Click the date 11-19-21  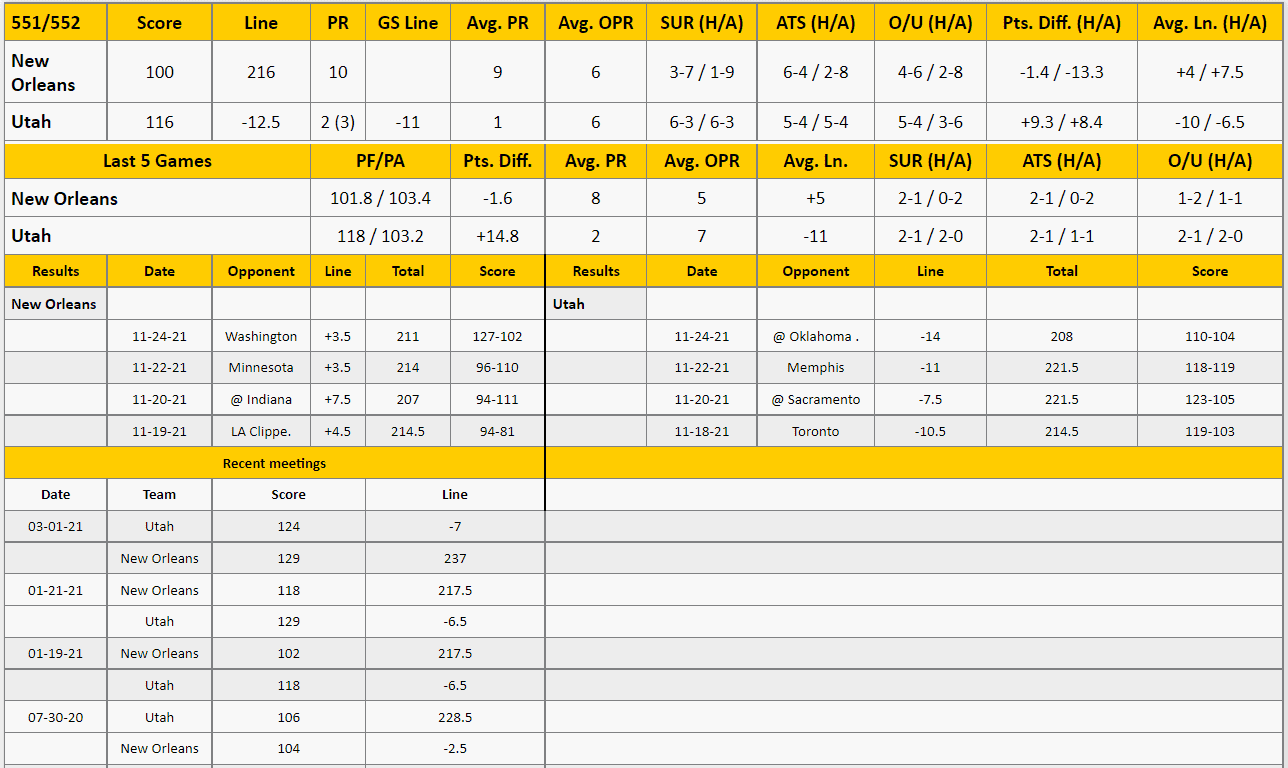[159, 431]
